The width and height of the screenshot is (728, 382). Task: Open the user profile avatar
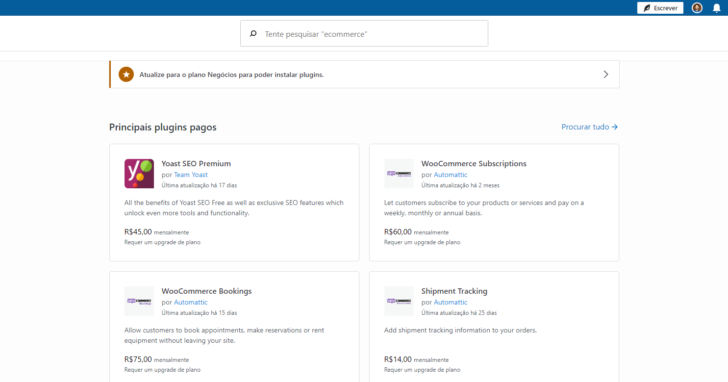coord(697,8)
